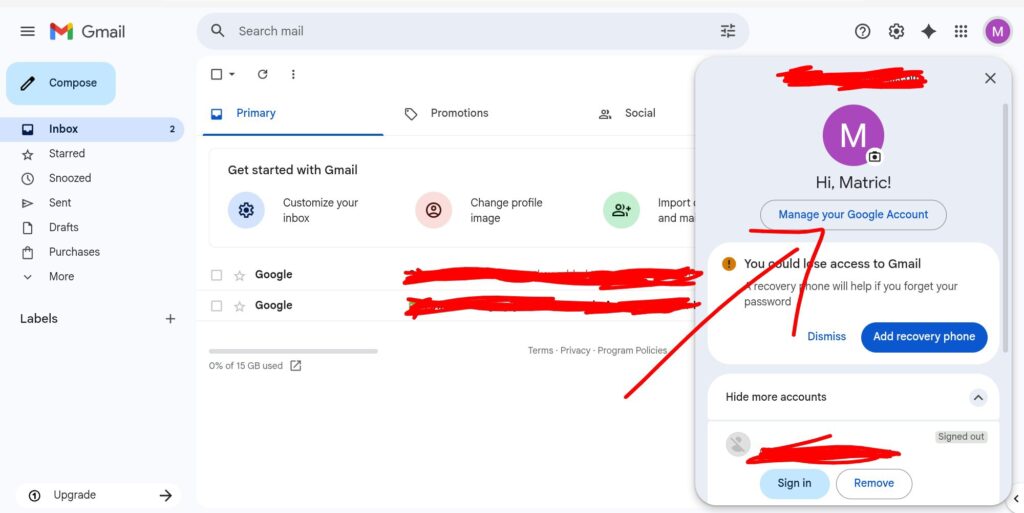Viewport: 1024px width, 513px height.
Task: Click Manage your Google Account
Action: (853, 215)
